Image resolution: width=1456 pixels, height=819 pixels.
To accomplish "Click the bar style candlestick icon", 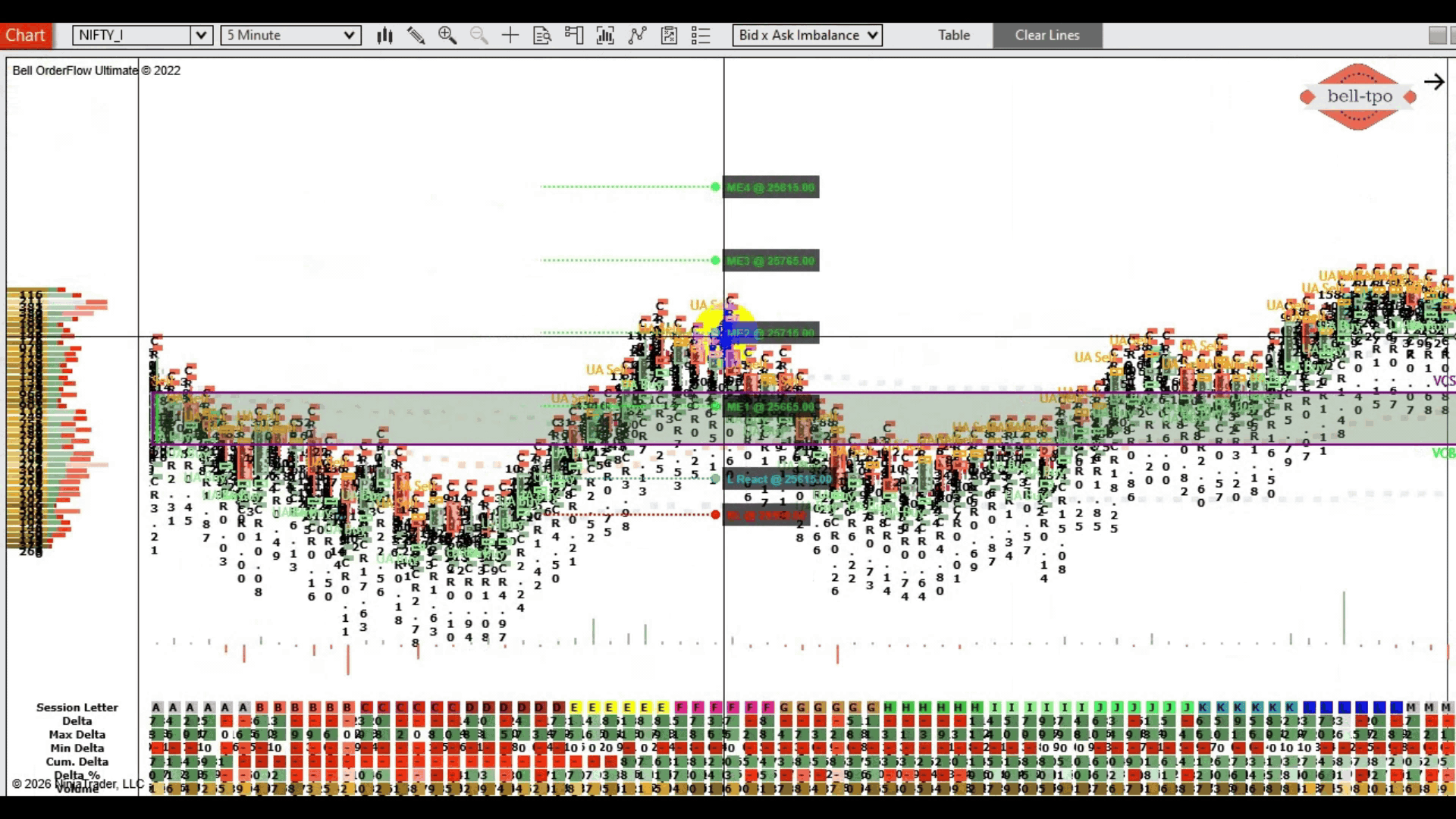I will [384, 36].
